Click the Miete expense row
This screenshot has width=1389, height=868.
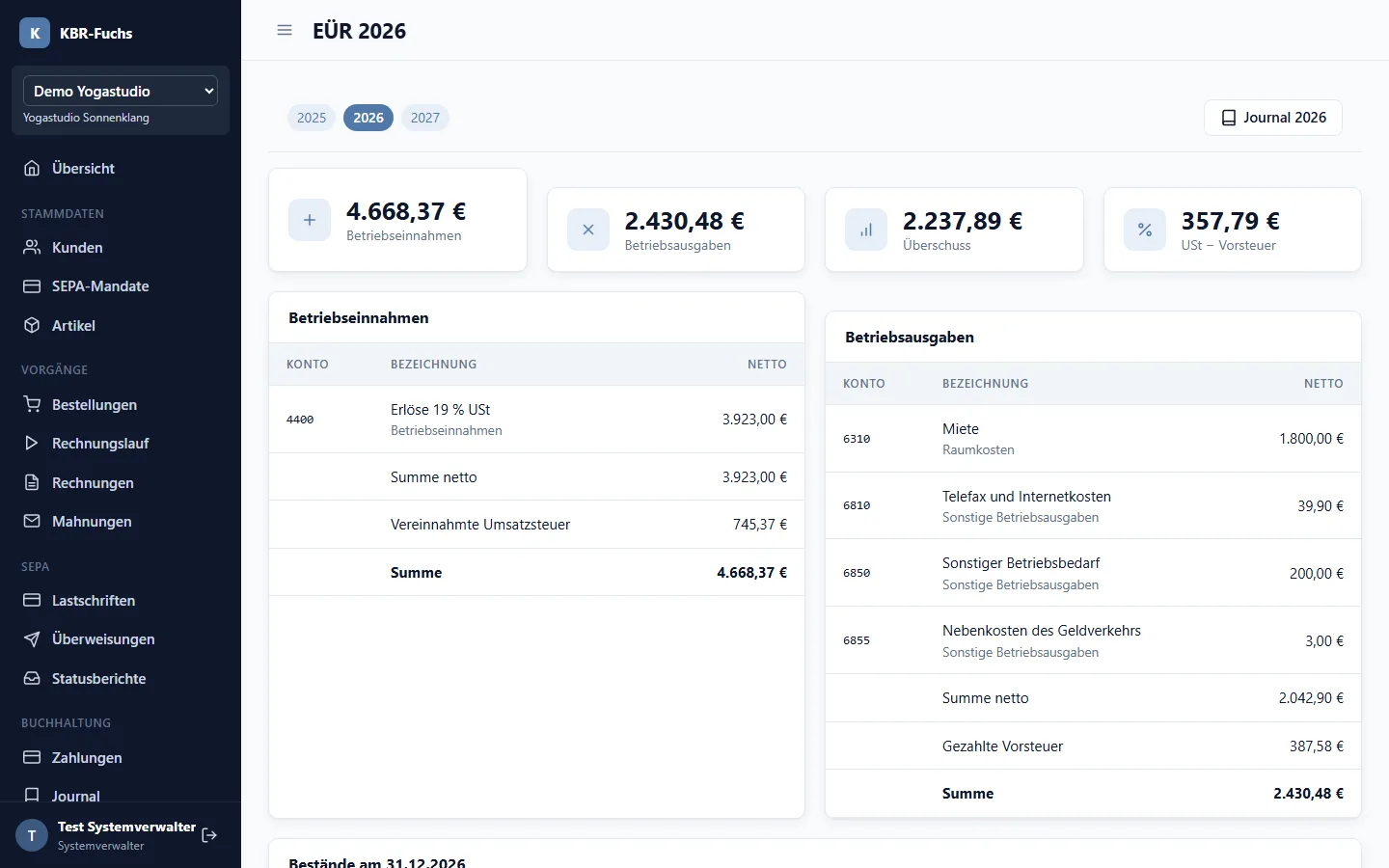[x=1093, y=439]
